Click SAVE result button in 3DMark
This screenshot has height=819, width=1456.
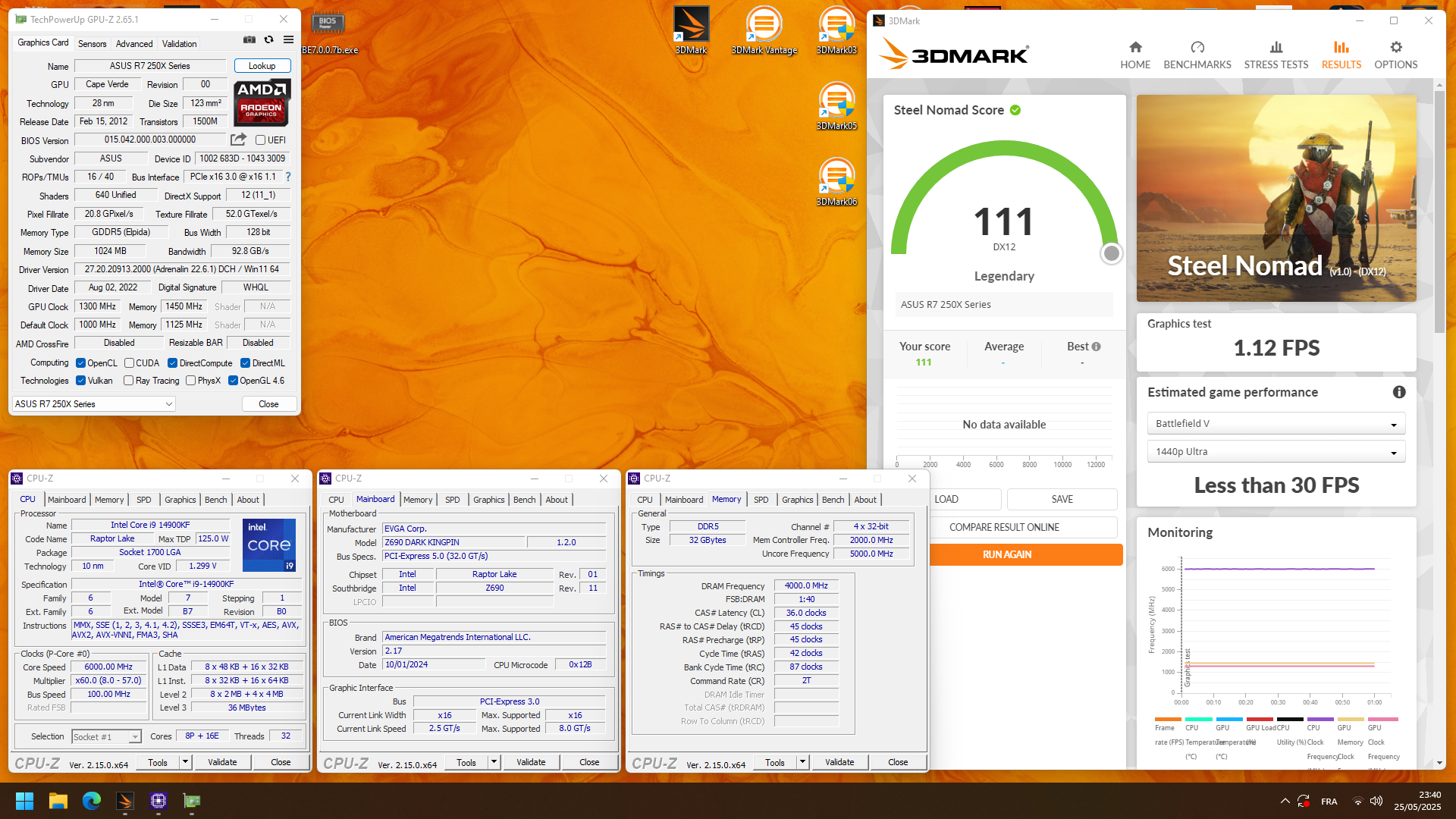[1062, 499]
